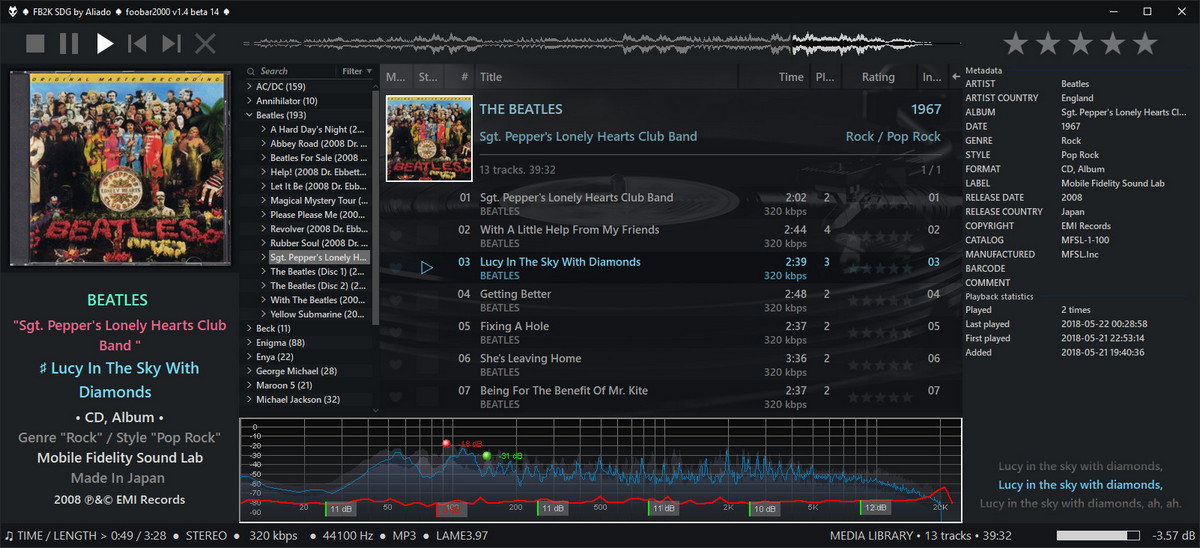The width and height of the screenshot is (1200, 548).
Task: Expand the Maroon 5 (21) node
Action: tap(249, 385)
